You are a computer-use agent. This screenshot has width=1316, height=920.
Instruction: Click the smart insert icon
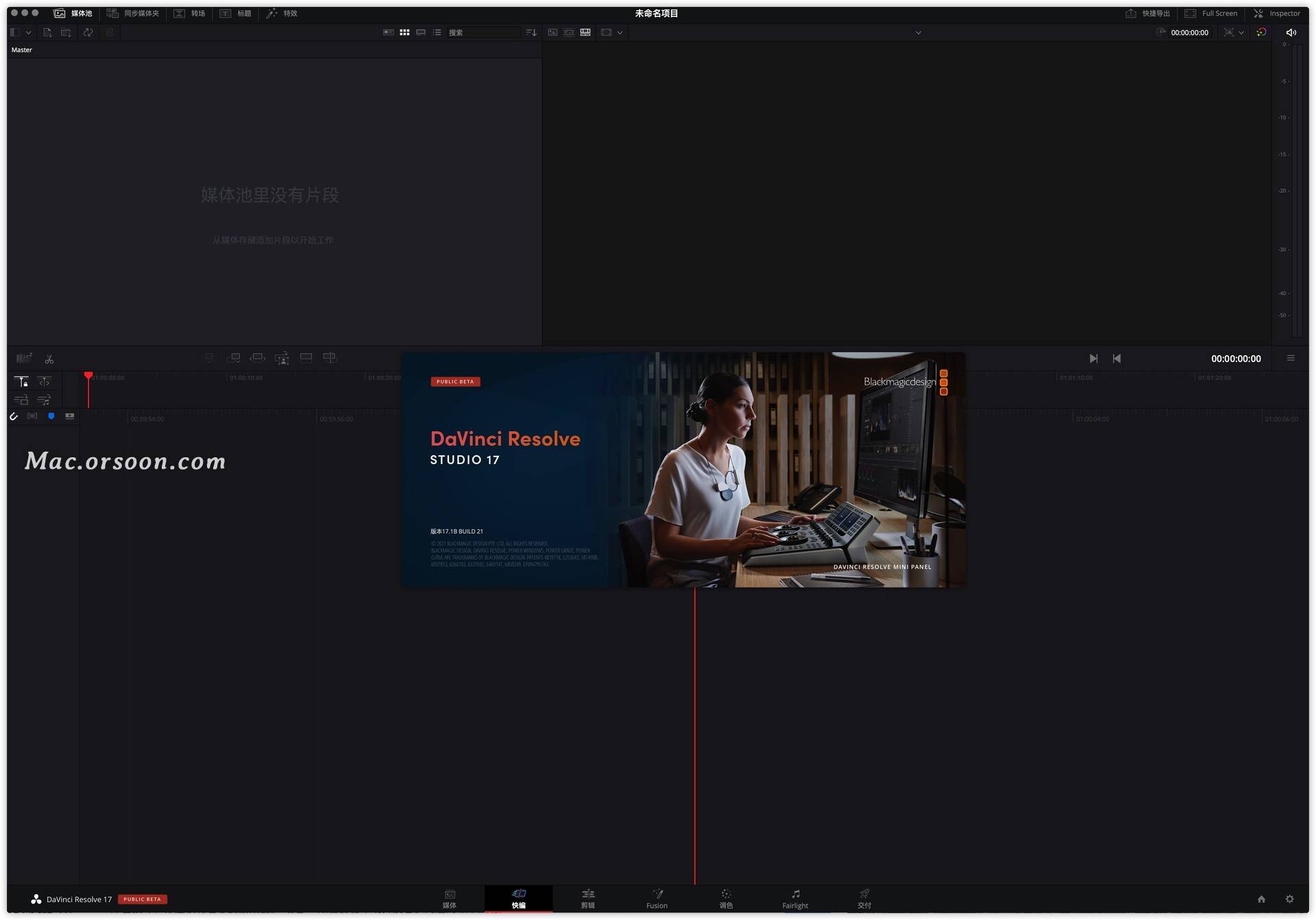coord(210,358)
